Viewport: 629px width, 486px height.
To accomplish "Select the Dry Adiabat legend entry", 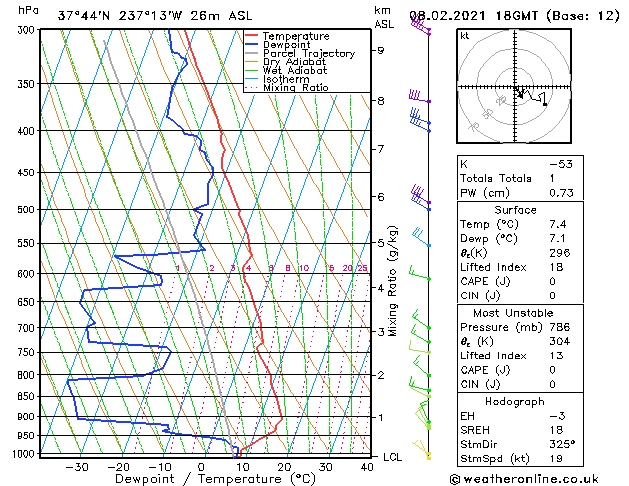I will tap(294, 62).
